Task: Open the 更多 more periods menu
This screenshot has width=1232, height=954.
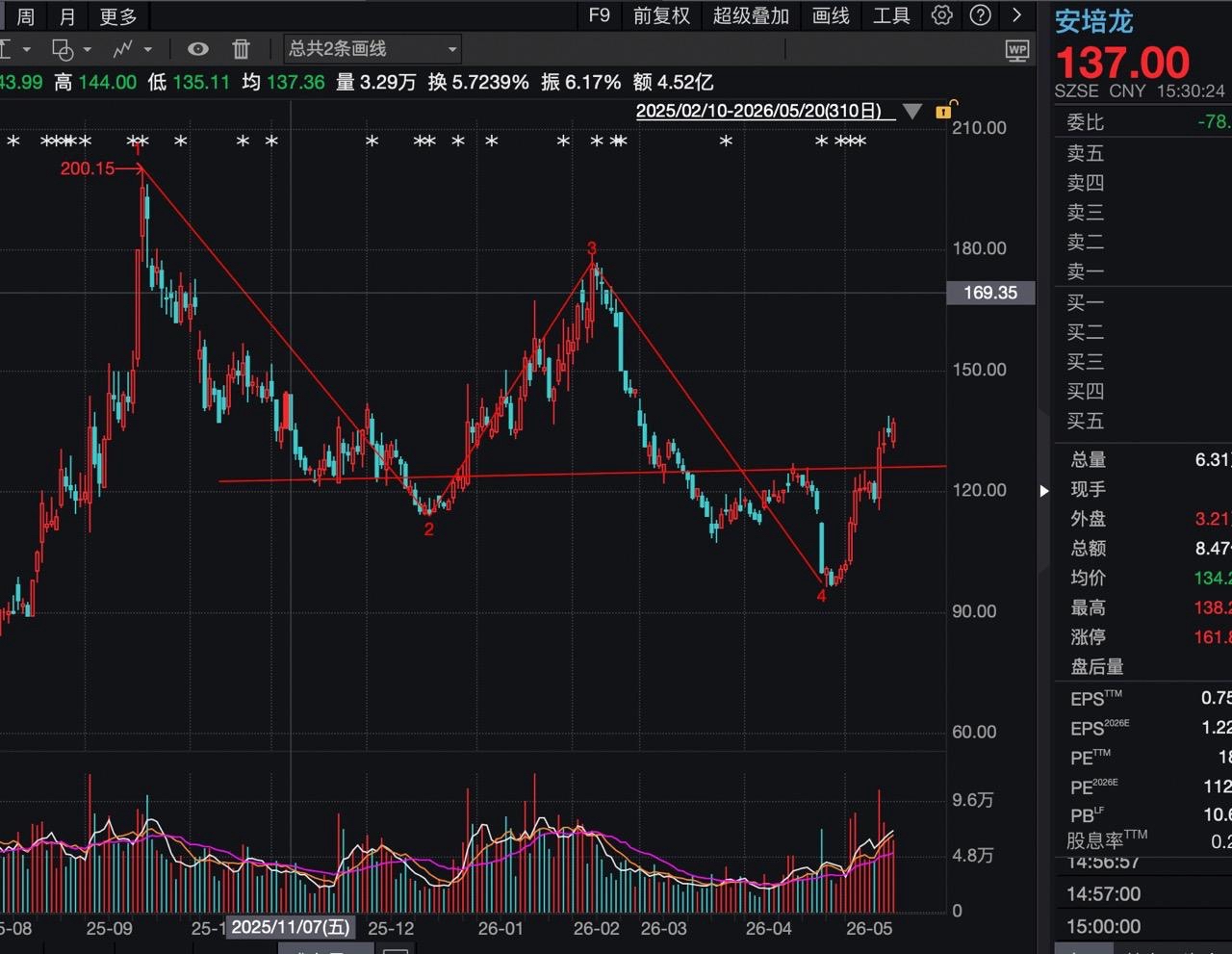Action: coord(118,16)
